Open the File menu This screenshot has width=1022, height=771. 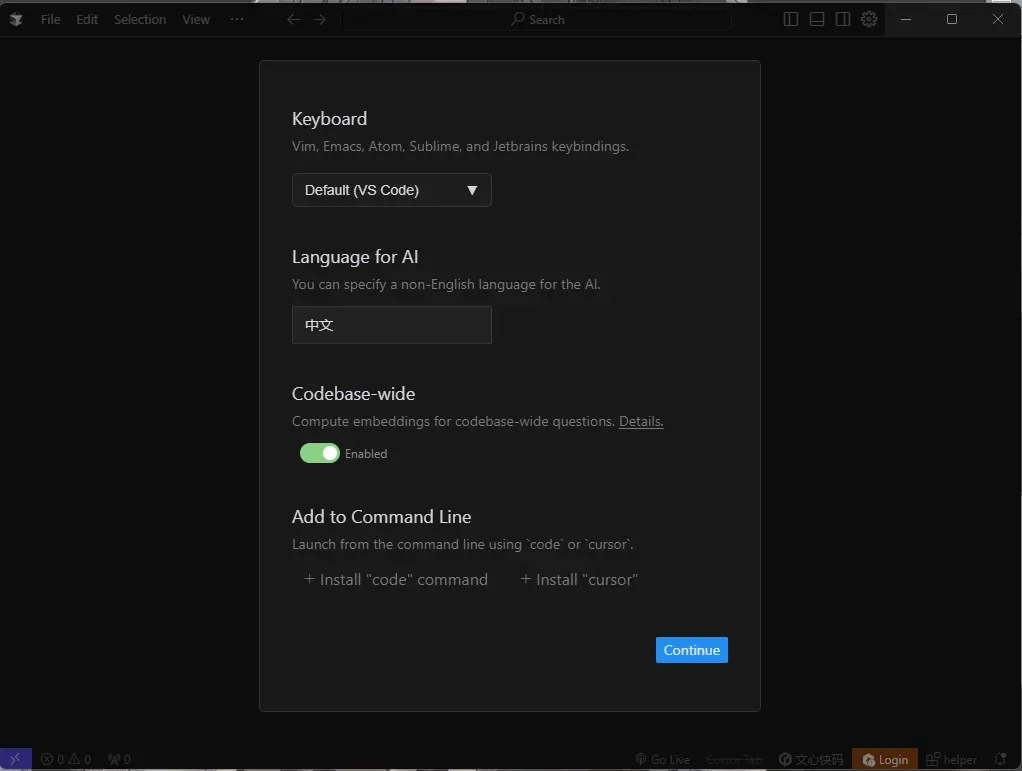click(x=50, y=20)
